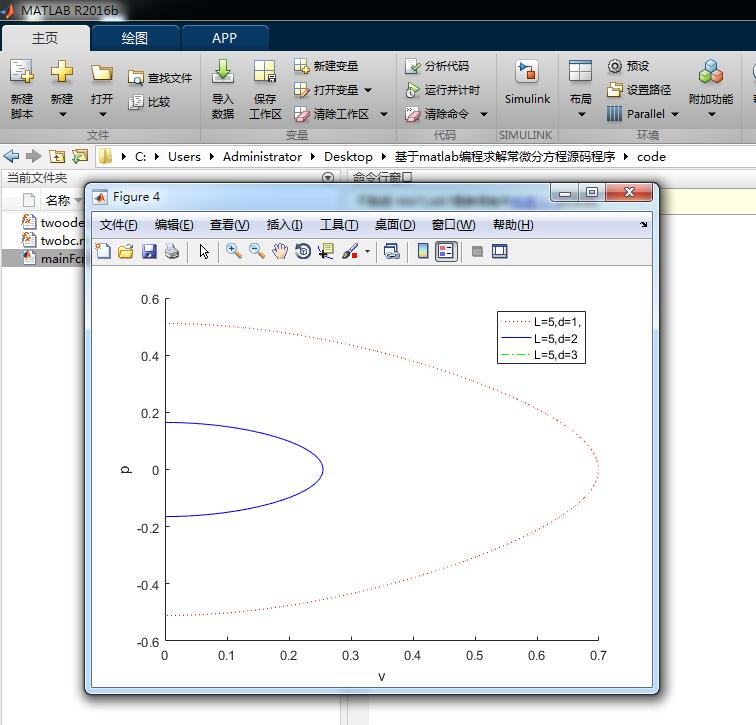Click the New Script icon
Screen dimensions: 756x725
[x=22, y=72]
